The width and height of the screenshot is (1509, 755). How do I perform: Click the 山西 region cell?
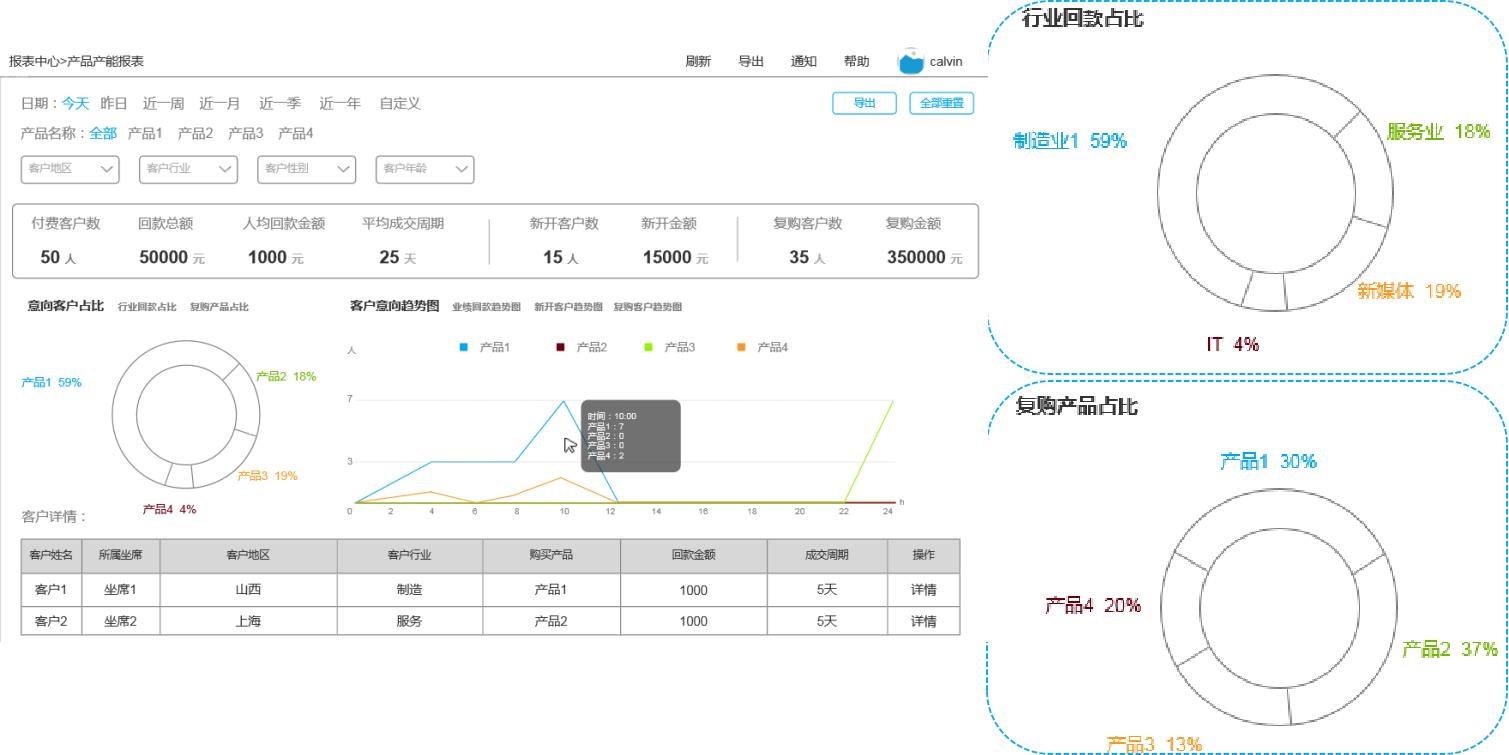[x=248, y=590]
